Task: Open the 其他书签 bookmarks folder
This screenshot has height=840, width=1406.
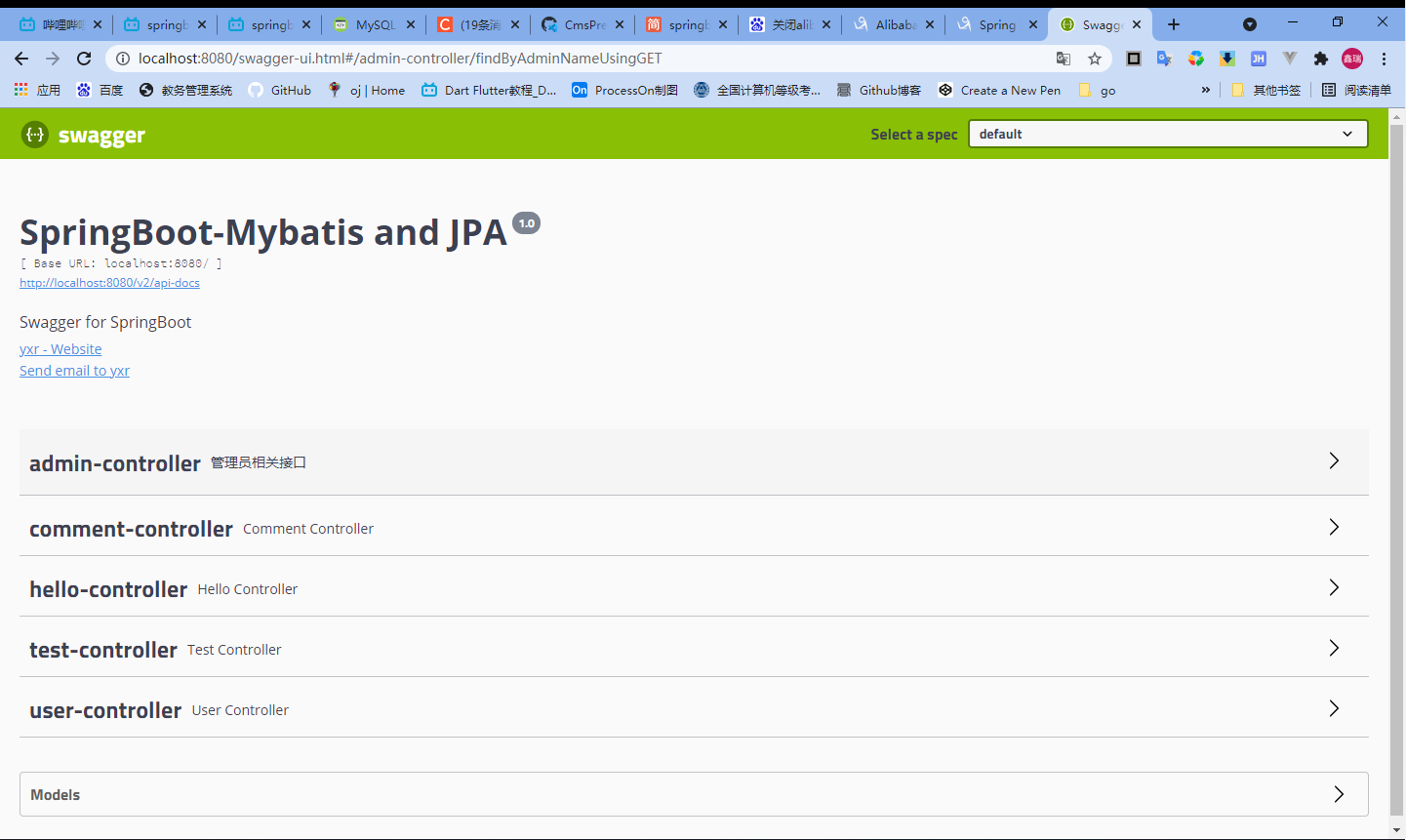Action: pyautogui.click(x=1266, y=90)
